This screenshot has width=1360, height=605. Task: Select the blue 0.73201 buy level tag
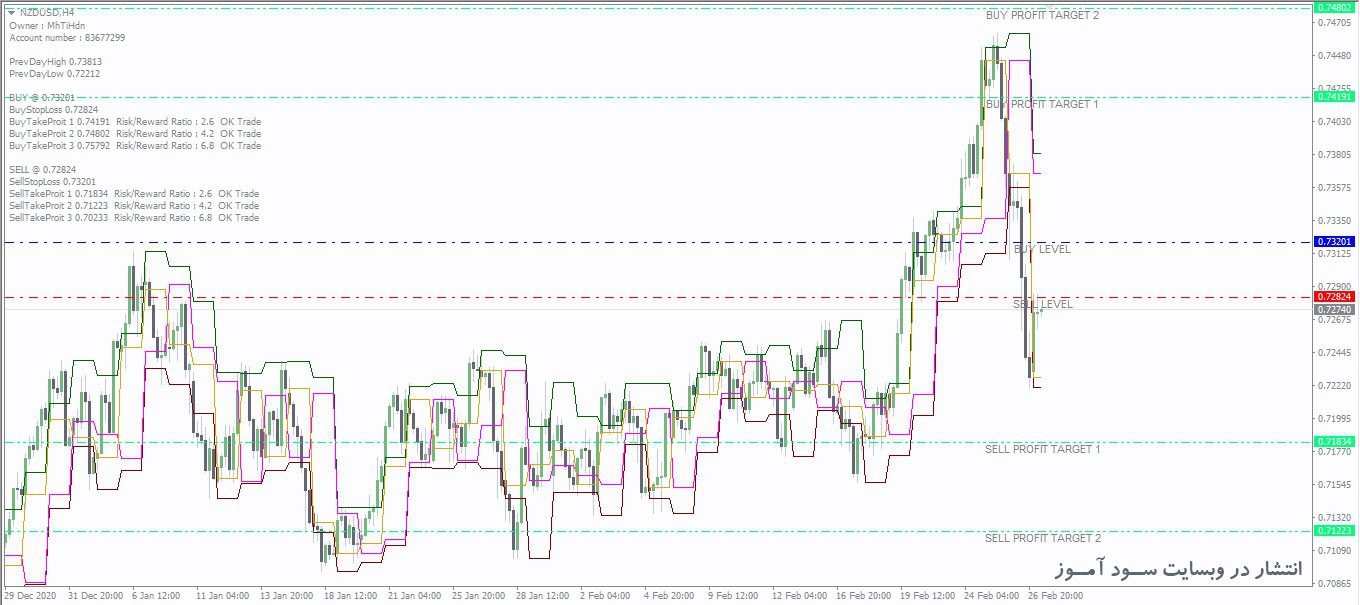tap(1335, 242)
